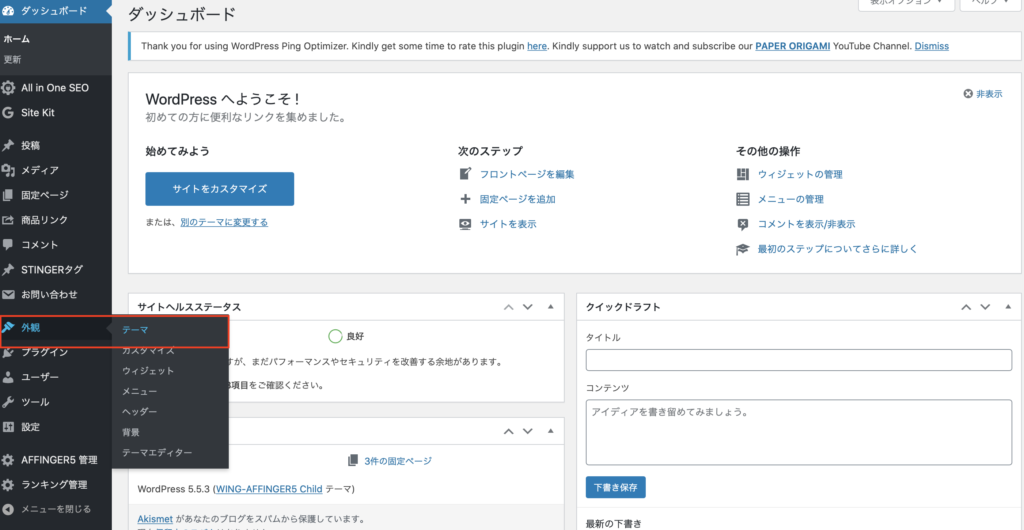The image size is (1024, 530).
Task: Click 下書き保存 button in quick draft
Action: click(615, 488)
